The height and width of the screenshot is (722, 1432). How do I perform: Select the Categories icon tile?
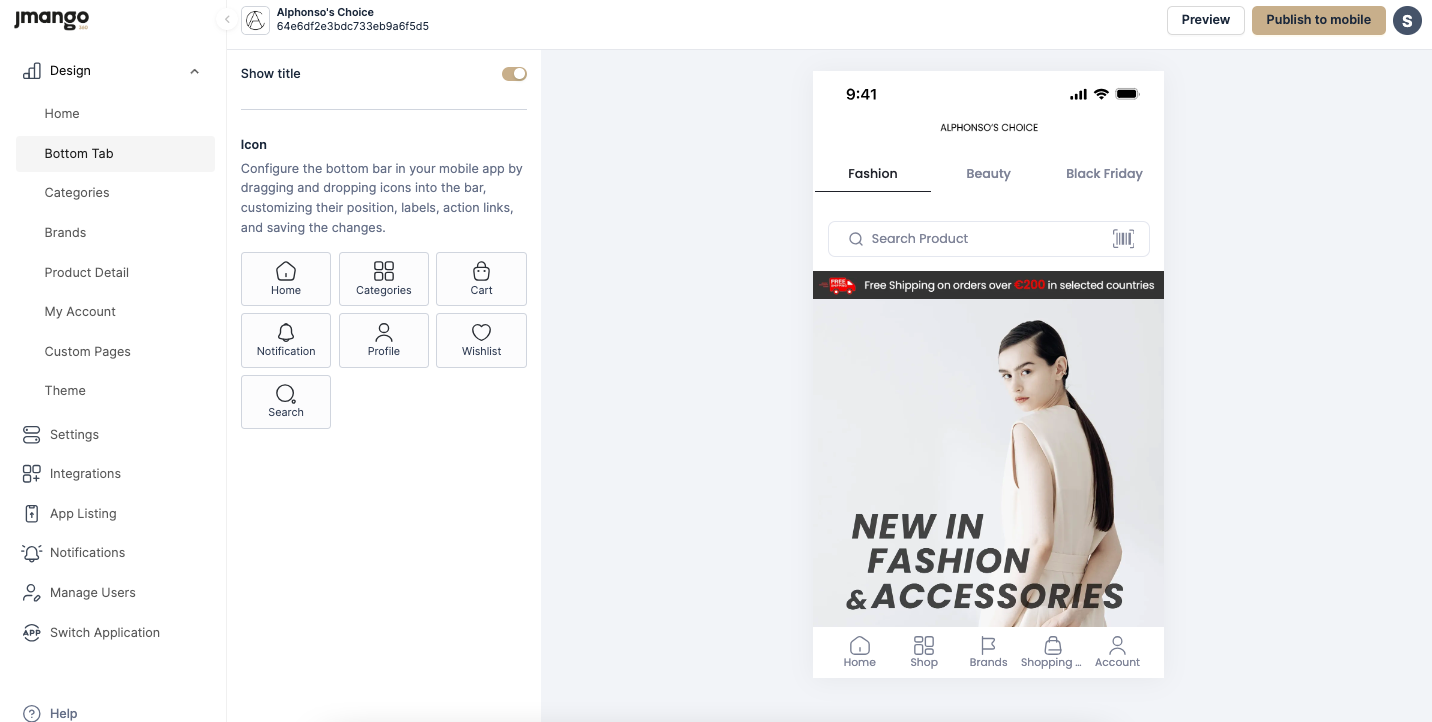tap(383, 278)
